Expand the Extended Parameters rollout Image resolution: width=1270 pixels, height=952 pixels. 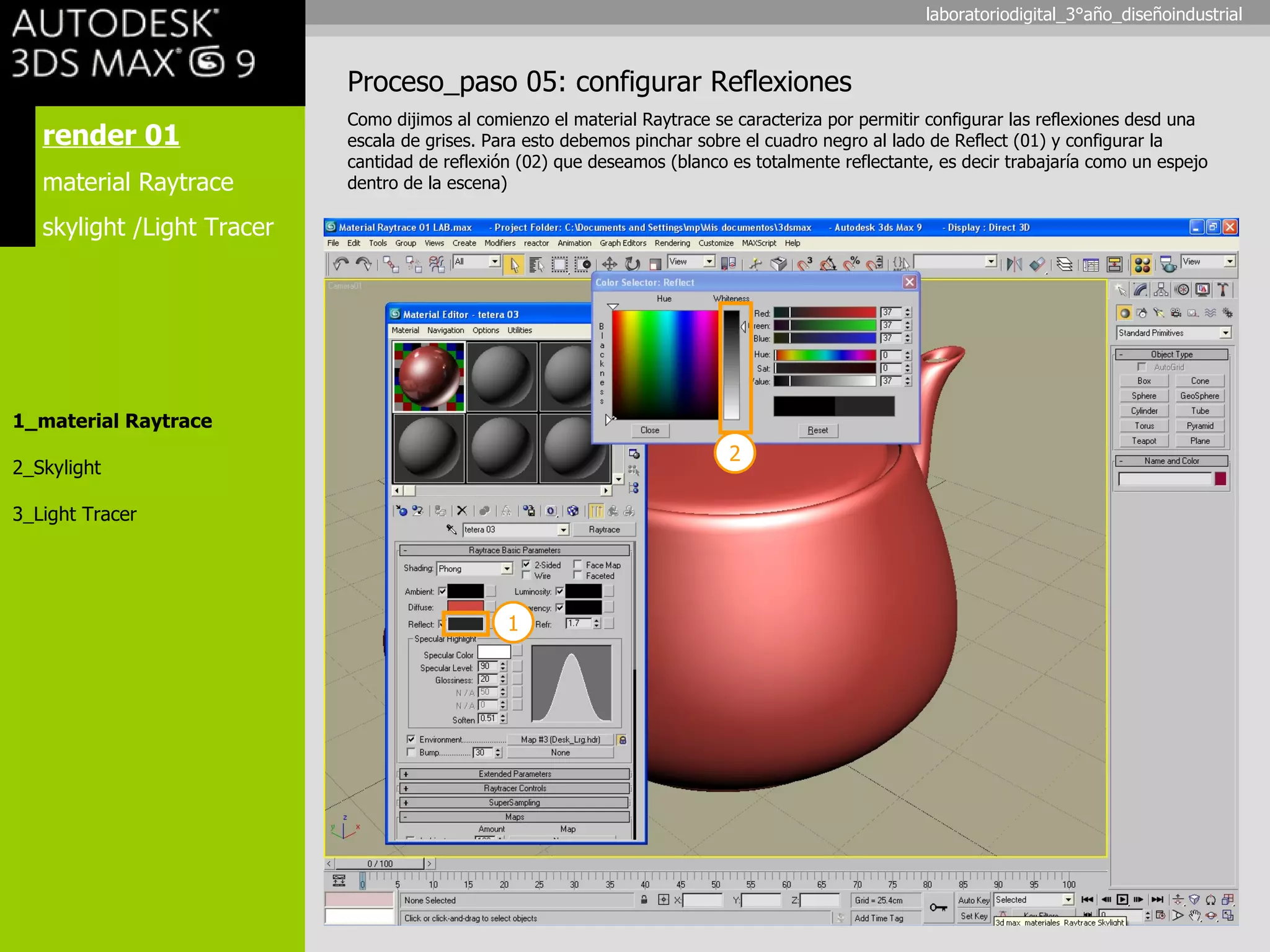tap(515, 774)
